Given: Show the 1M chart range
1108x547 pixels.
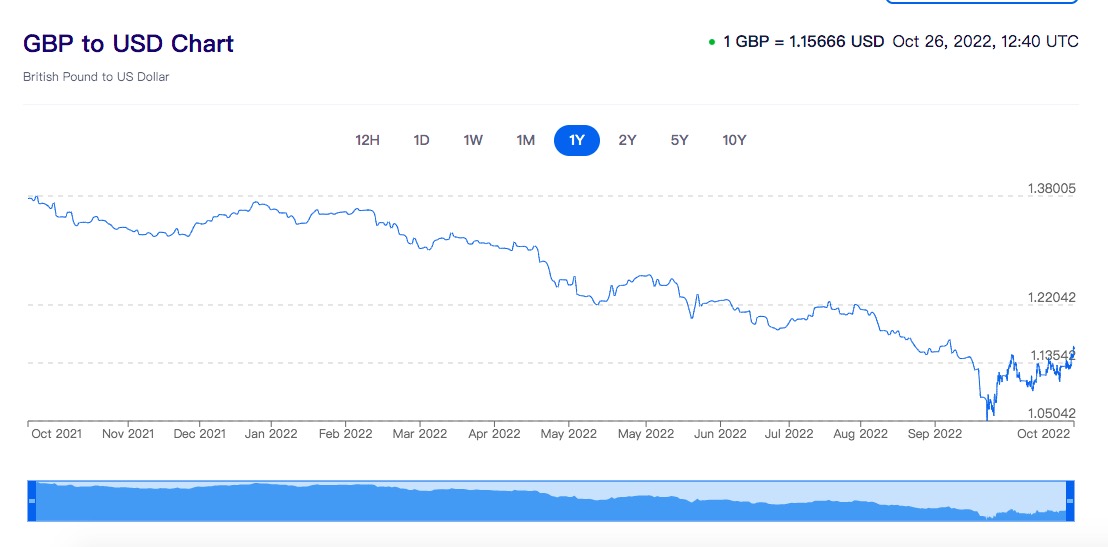Looking at the screenshot, I should coord(525,140).
